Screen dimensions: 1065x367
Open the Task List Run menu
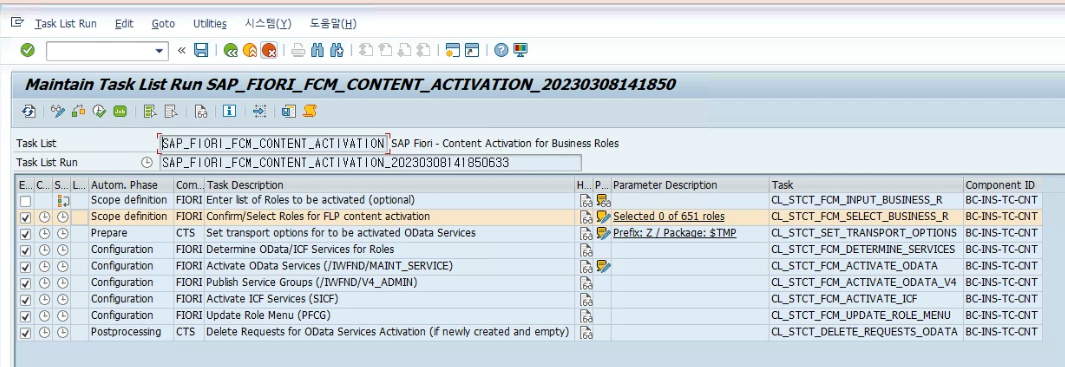66,23
